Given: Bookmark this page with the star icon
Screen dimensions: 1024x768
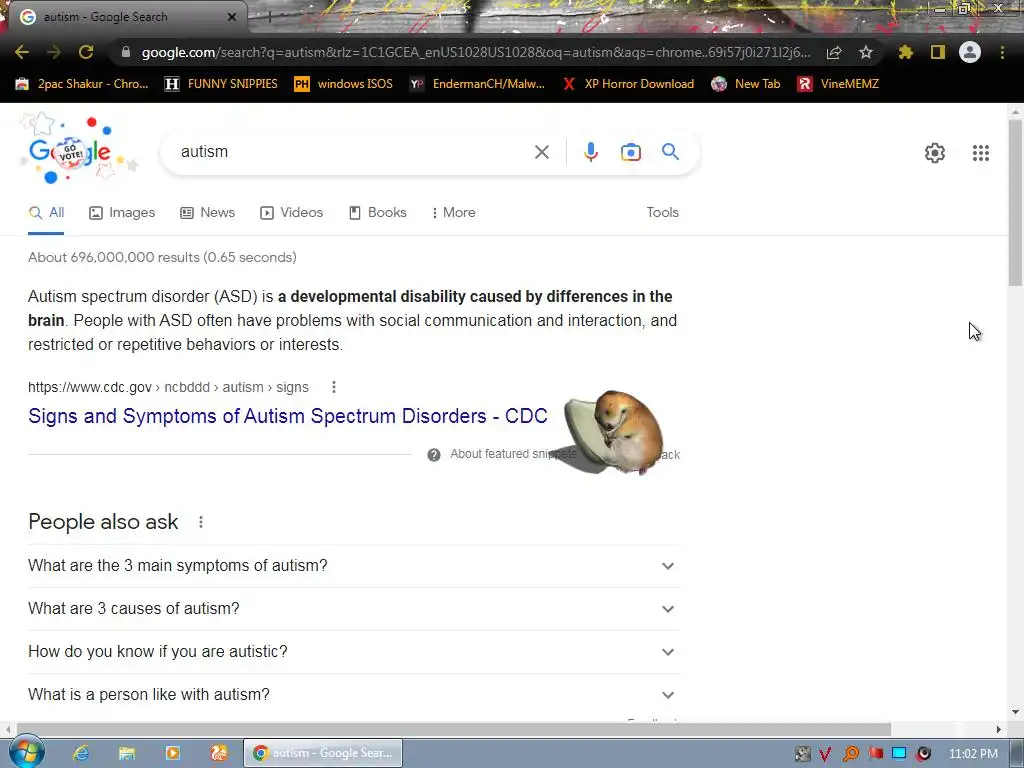Looking at the screenshot, I should (865, 52).
